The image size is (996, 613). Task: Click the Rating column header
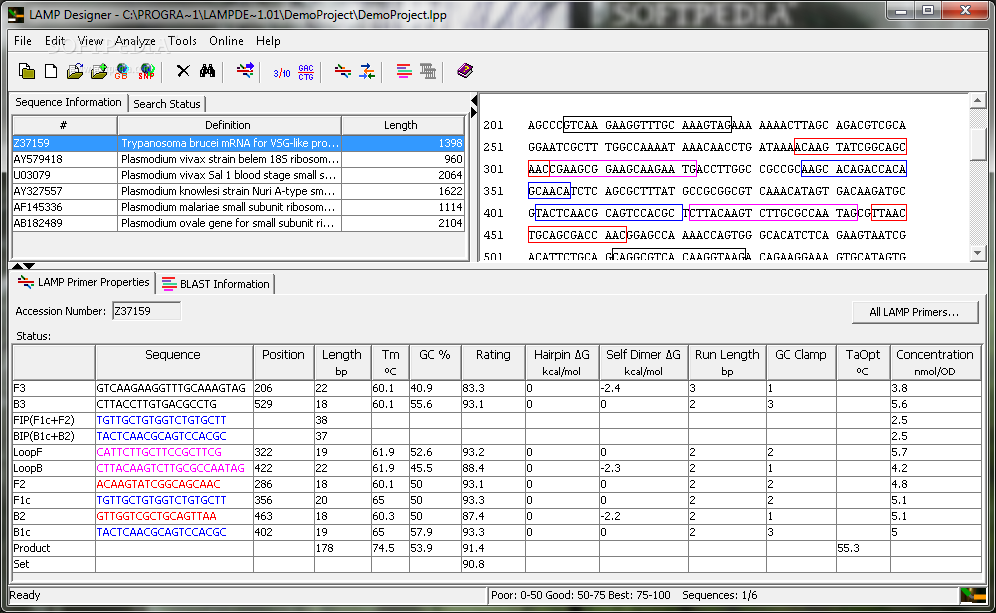(x=493, y=362)
